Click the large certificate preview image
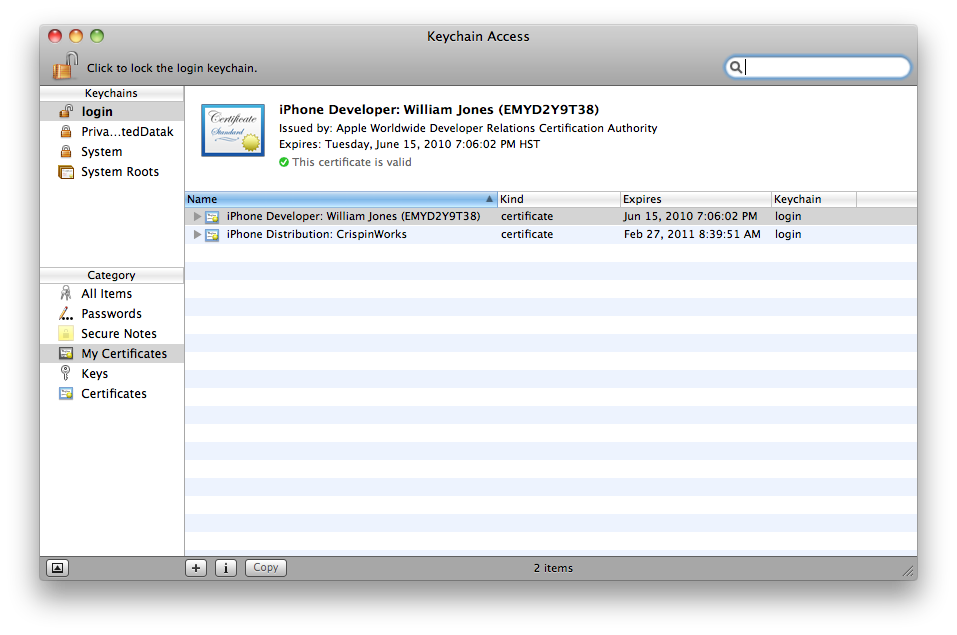This screenshot has width=957, height=635. 233,130
